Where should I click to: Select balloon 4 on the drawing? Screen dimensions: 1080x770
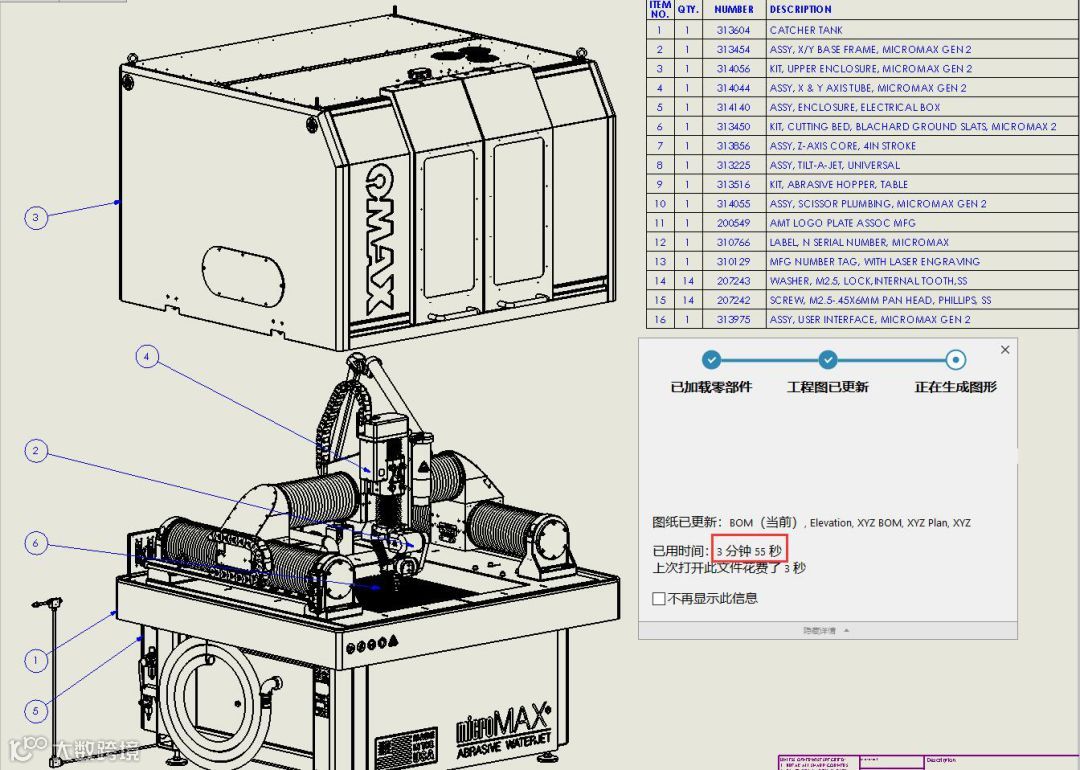147,357
